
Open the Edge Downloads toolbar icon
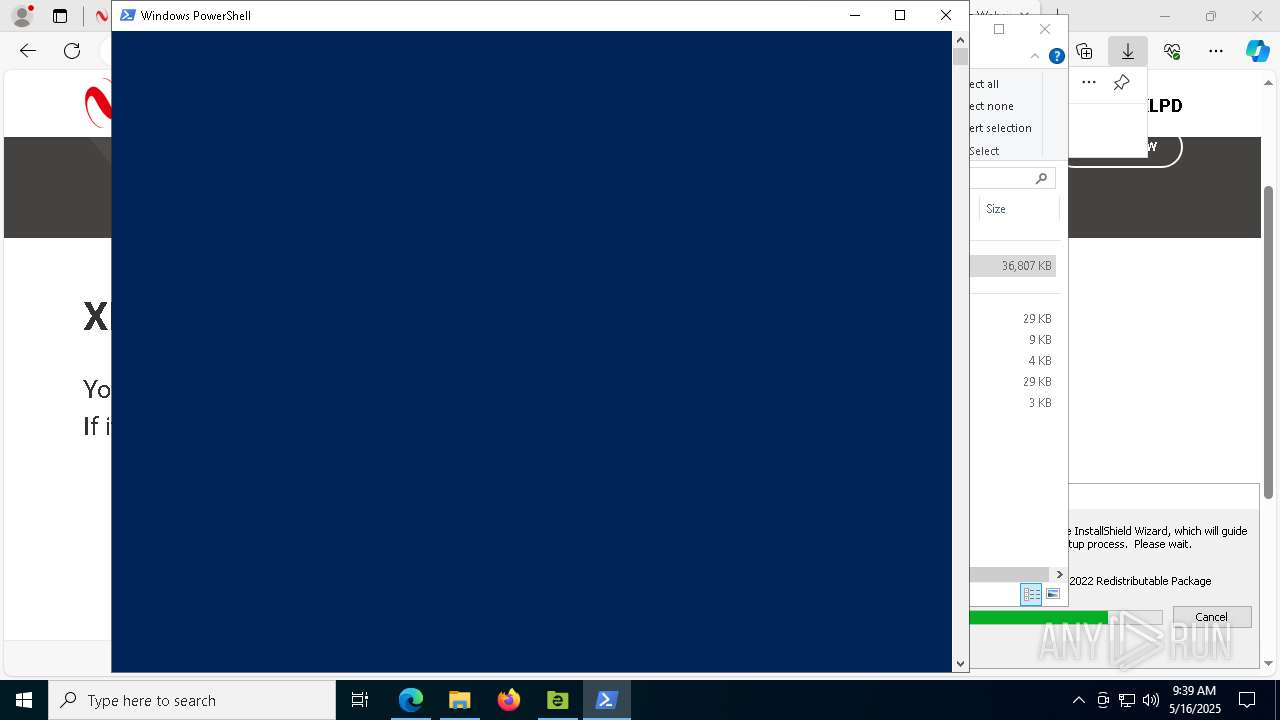point(1127,51)
